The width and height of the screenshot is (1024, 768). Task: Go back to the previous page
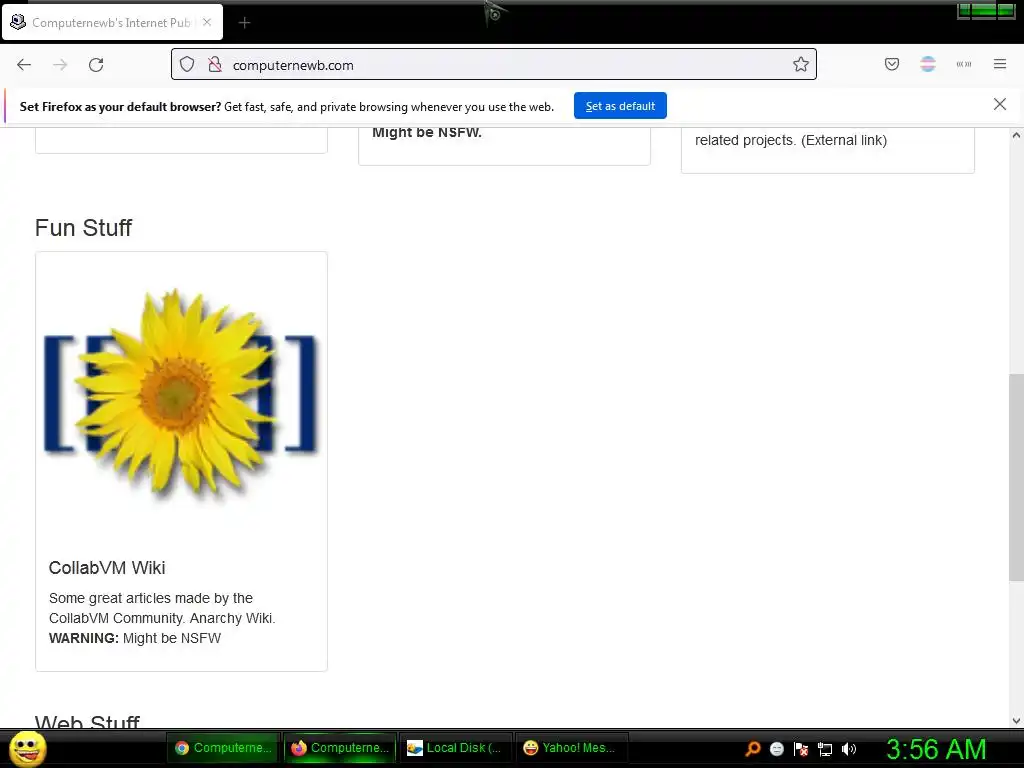tap(24, 65)
